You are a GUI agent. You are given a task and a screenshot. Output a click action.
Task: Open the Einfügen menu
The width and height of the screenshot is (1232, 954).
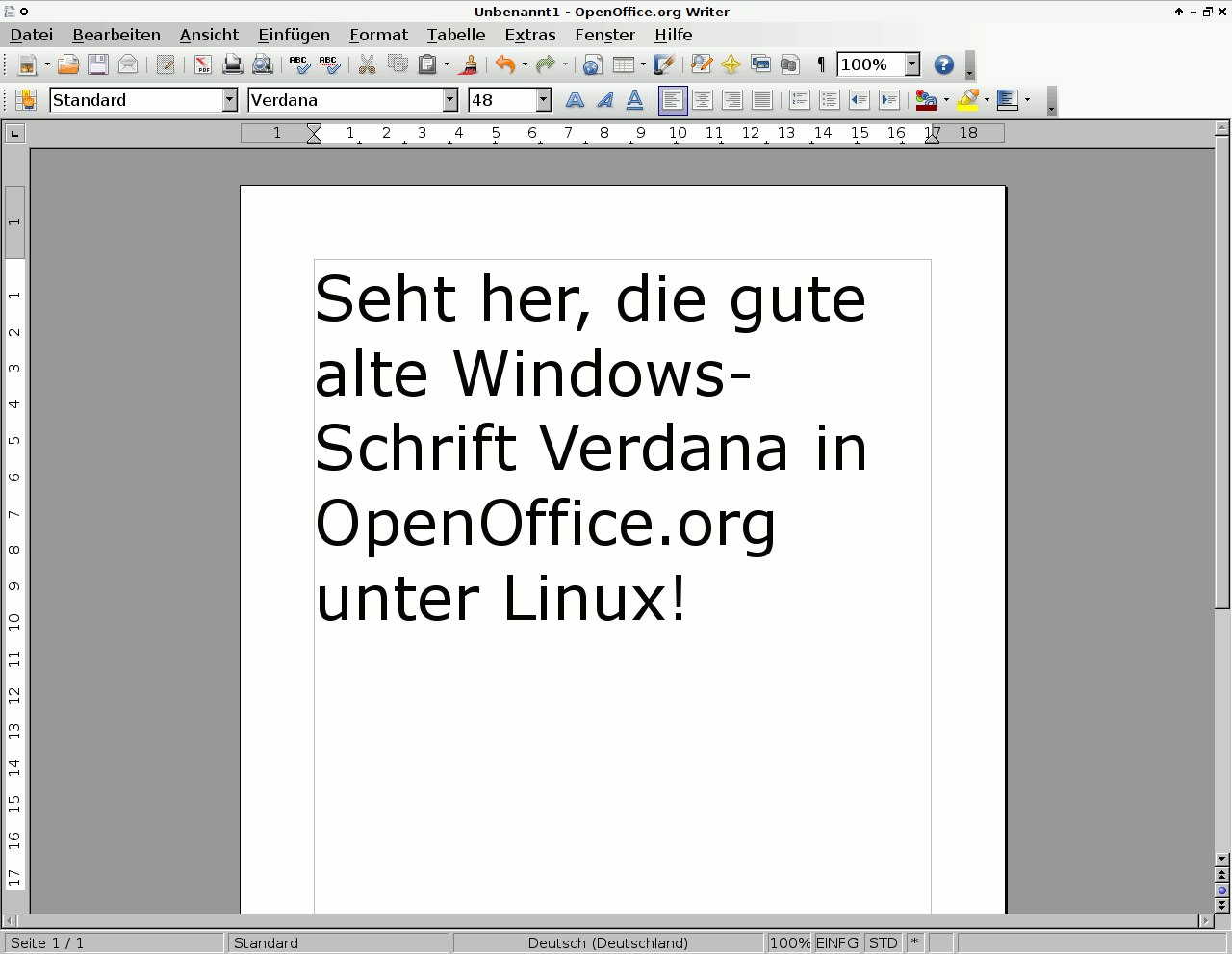294,35
